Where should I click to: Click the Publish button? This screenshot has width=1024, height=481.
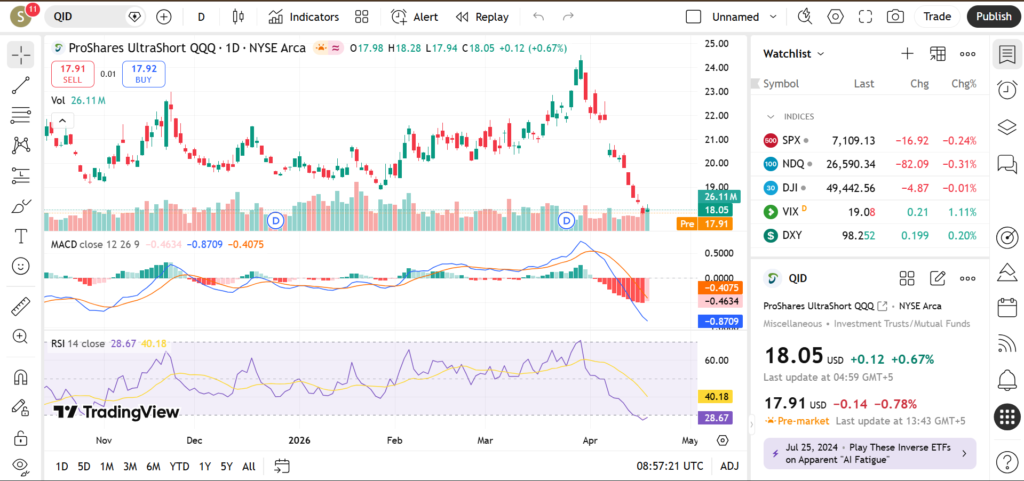993,17
